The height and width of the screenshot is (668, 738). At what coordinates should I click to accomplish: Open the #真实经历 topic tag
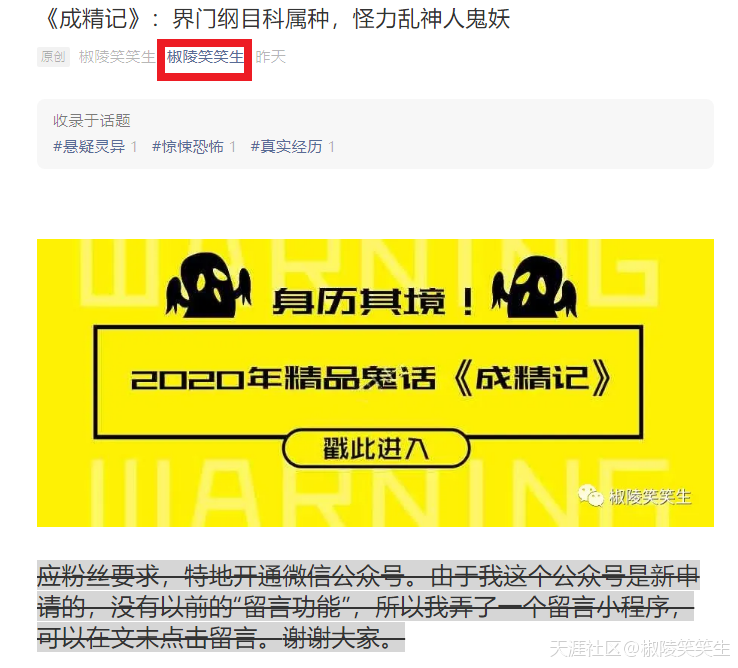[287, 147]
